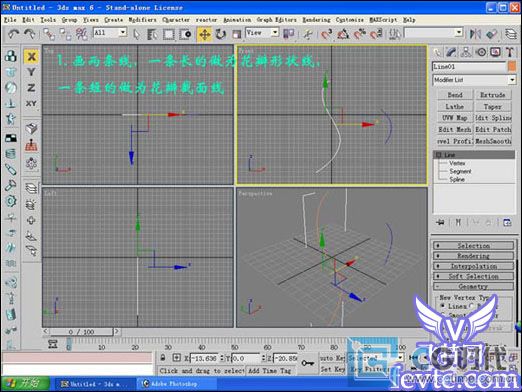Click the Redo arrow in main toolbar

pos(29,34)
